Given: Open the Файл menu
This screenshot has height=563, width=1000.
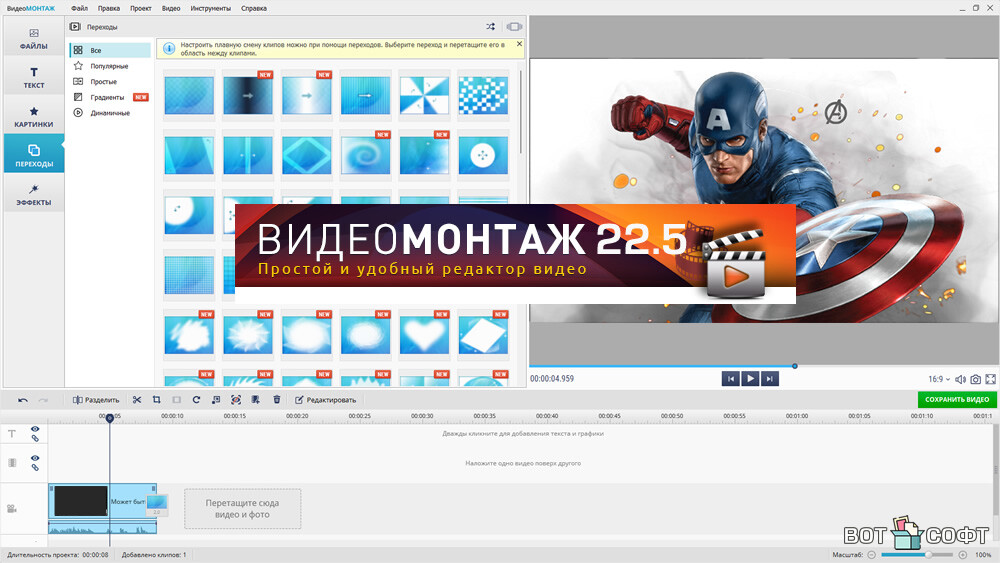Looking at the screenshot, I should click(80, 8).
